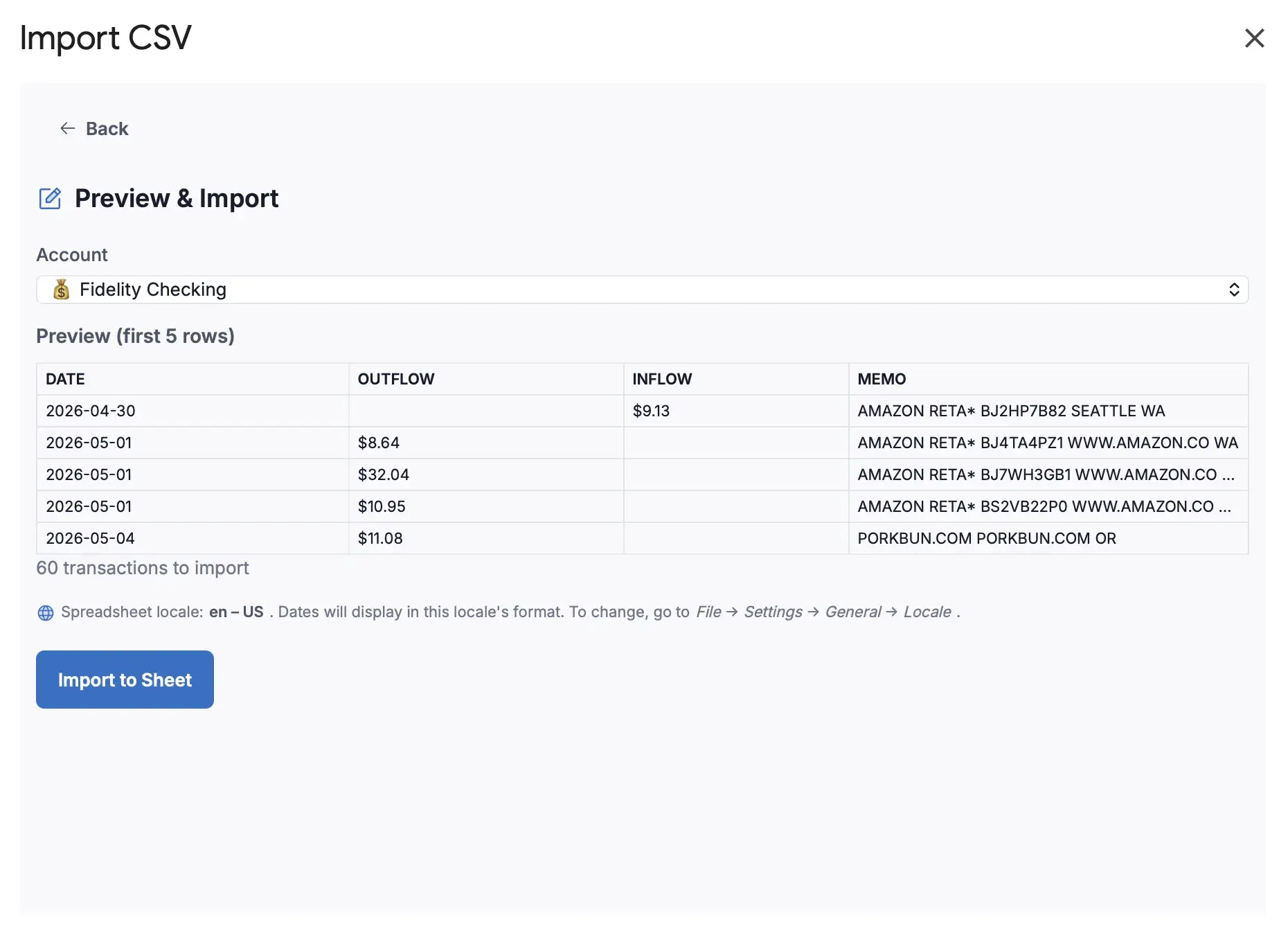Click the BJ2HP7B82 SEATTLE WA memo
Viewport: 1288px width, 931px height.
click(x=1048, y=411)
